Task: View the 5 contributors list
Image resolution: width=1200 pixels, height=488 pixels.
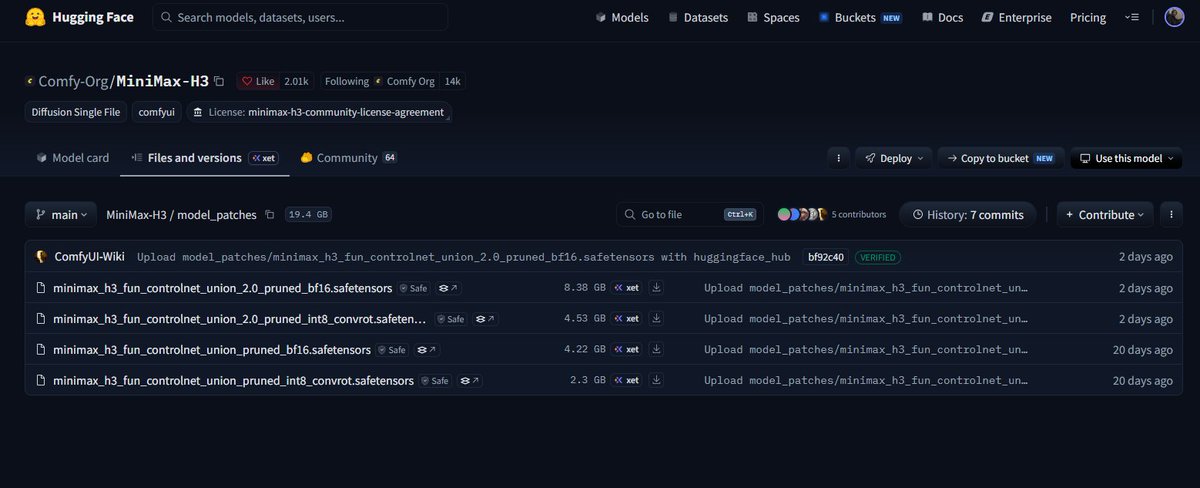Action: click(831, 214)
